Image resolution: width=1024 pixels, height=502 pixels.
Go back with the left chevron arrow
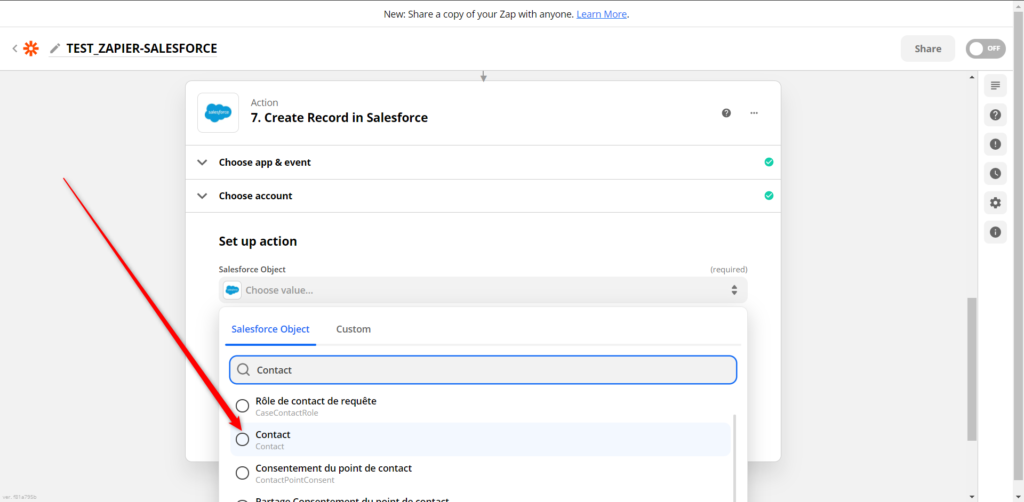[14, 48]
